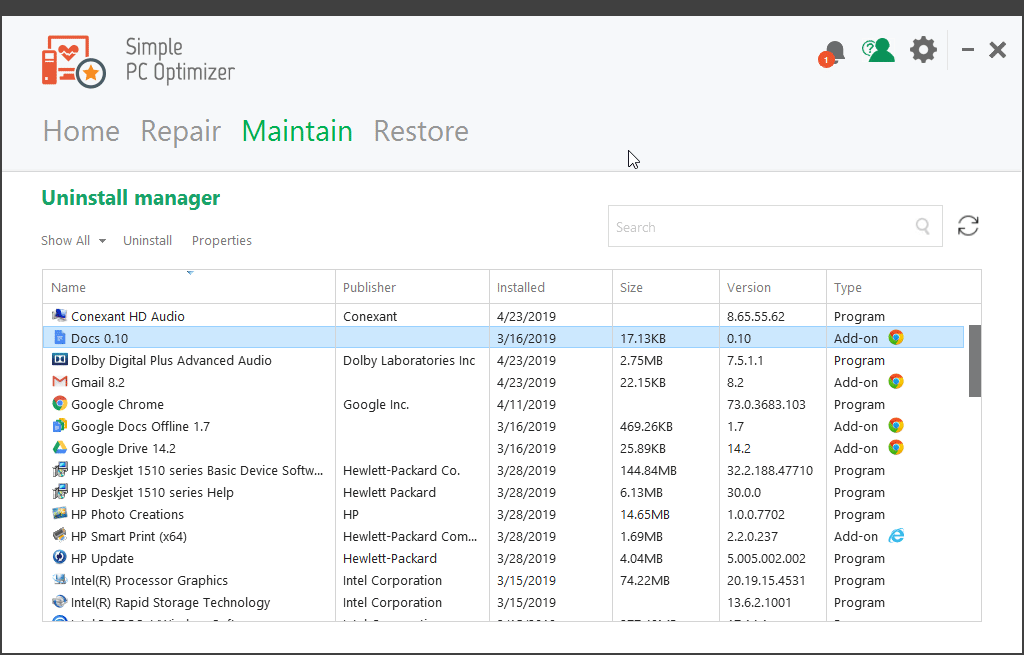Click the HP Deskjet 1510 Help icon
Image resolution: width=1024 pixels, height=655 pixels.
click(59, 492)
